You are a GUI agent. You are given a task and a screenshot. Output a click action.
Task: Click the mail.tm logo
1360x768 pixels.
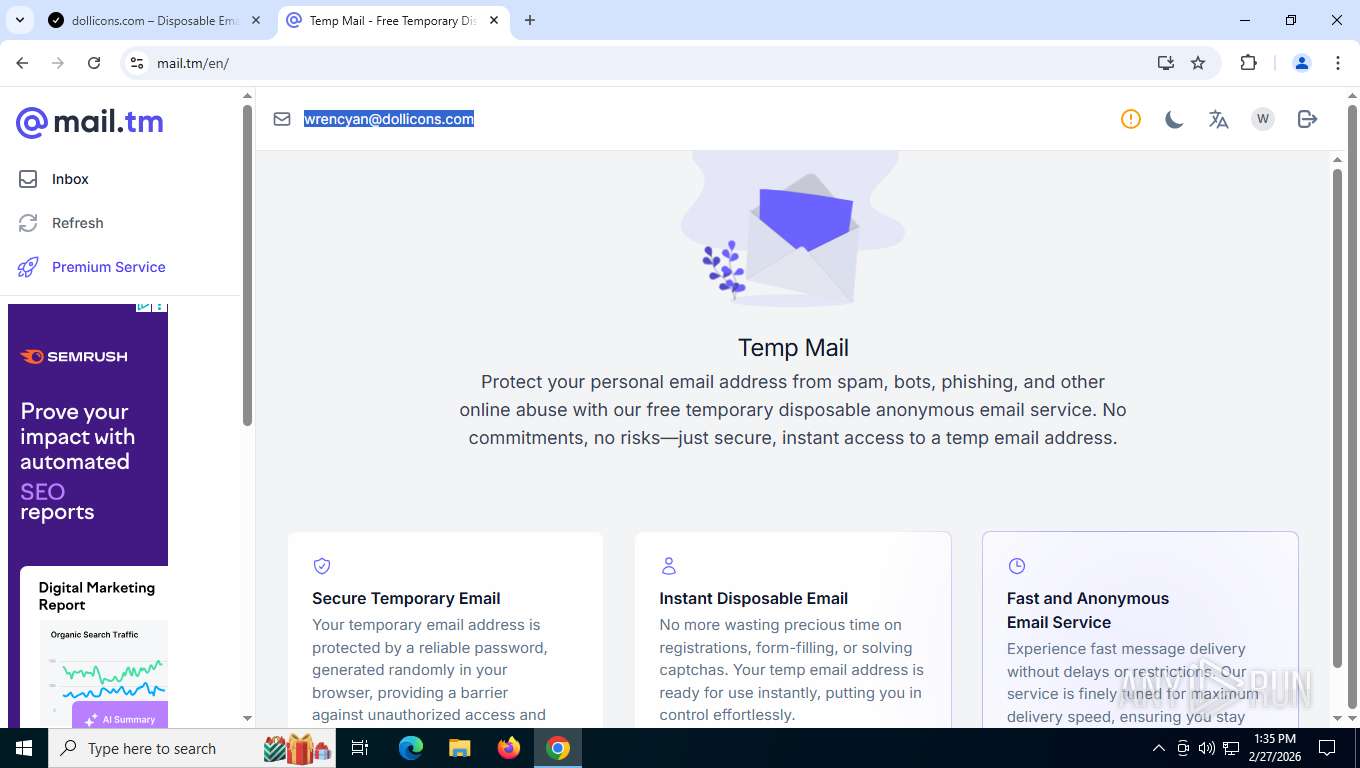pyautogui.click(x=90, y=122)
